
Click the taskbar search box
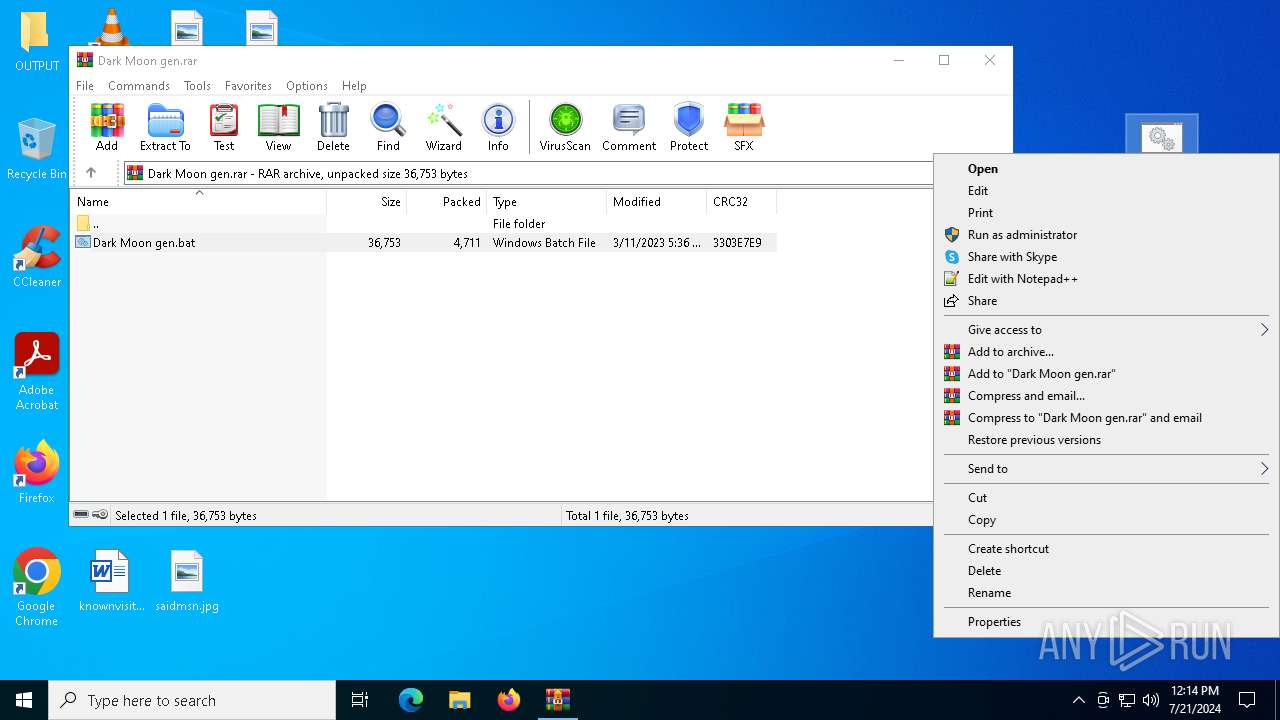click(x=192, y=700)
